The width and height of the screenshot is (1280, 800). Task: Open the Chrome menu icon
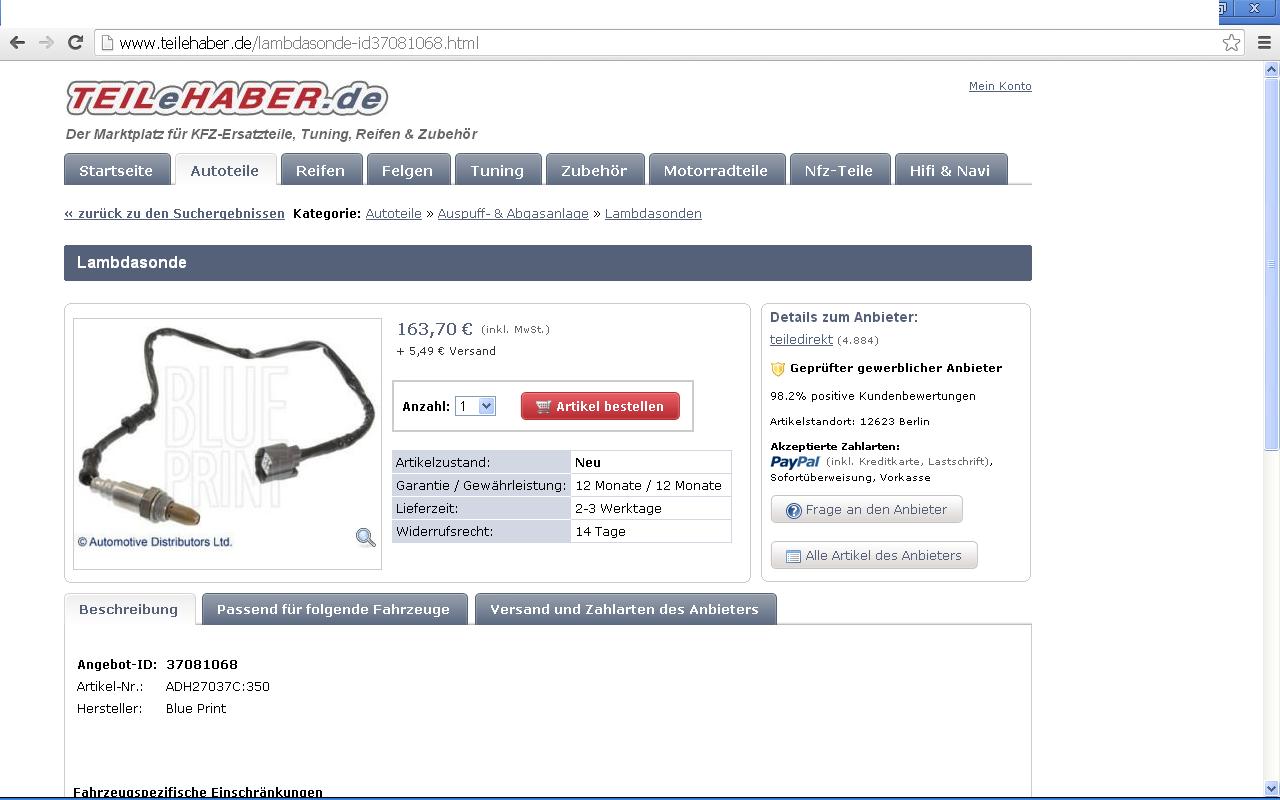pyautogui.click(x=1264, y=42)
